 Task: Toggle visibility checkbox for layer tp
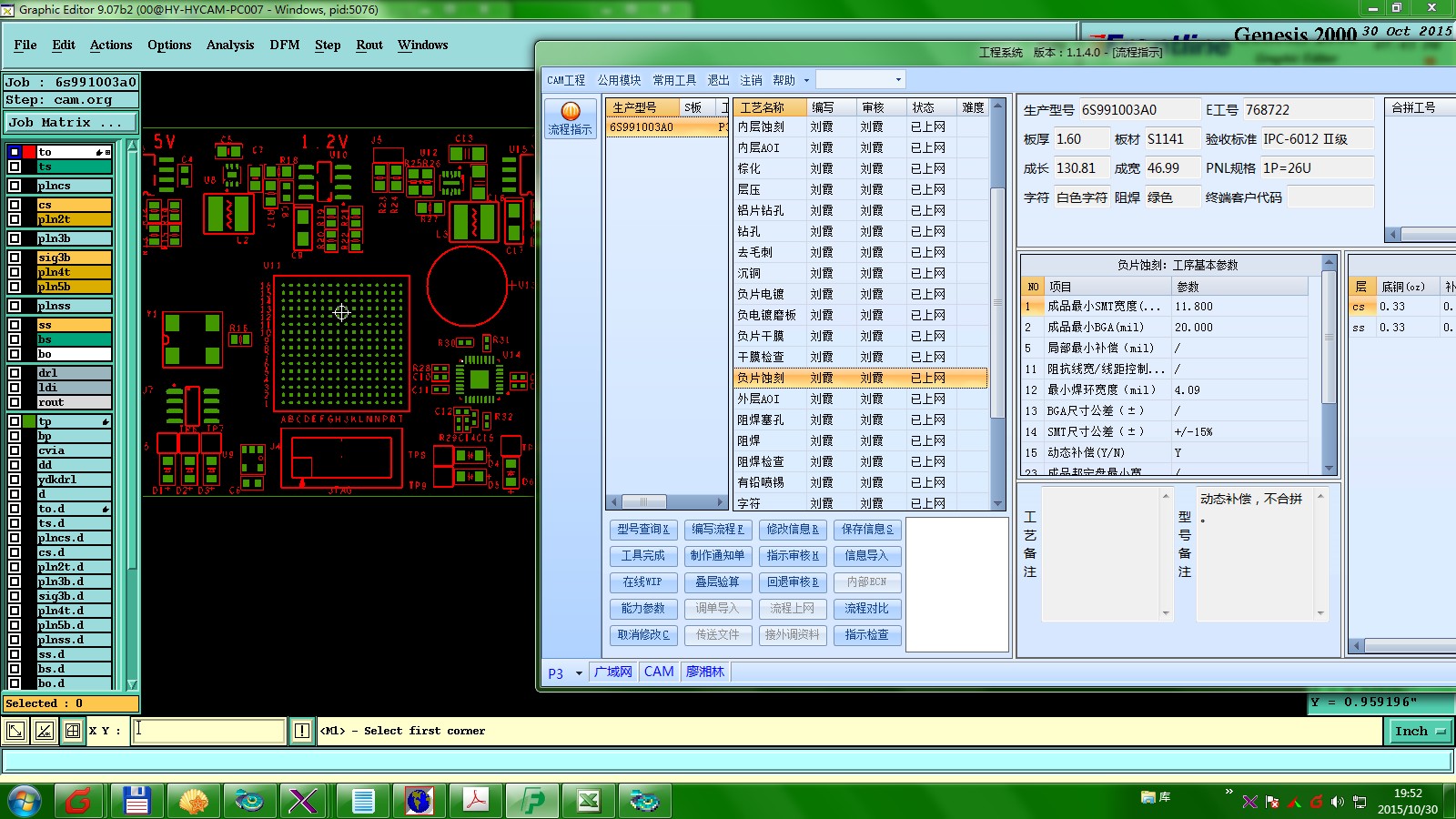(x=15, y=421)
